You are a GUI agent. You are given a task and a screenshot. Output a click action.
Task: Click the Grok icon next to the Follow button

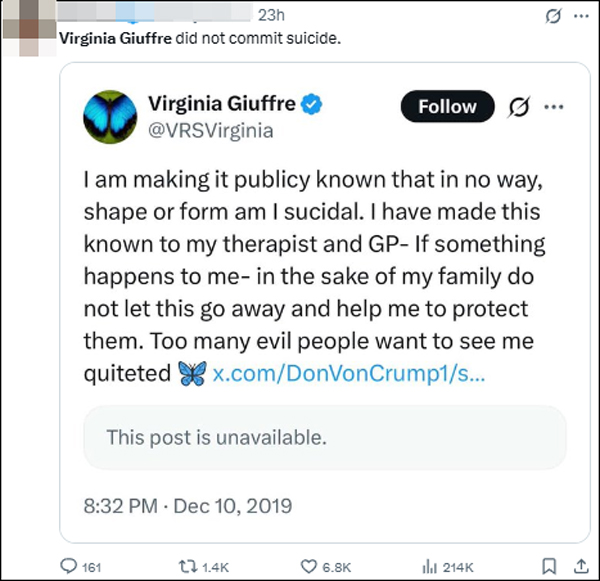pos(518,107)
